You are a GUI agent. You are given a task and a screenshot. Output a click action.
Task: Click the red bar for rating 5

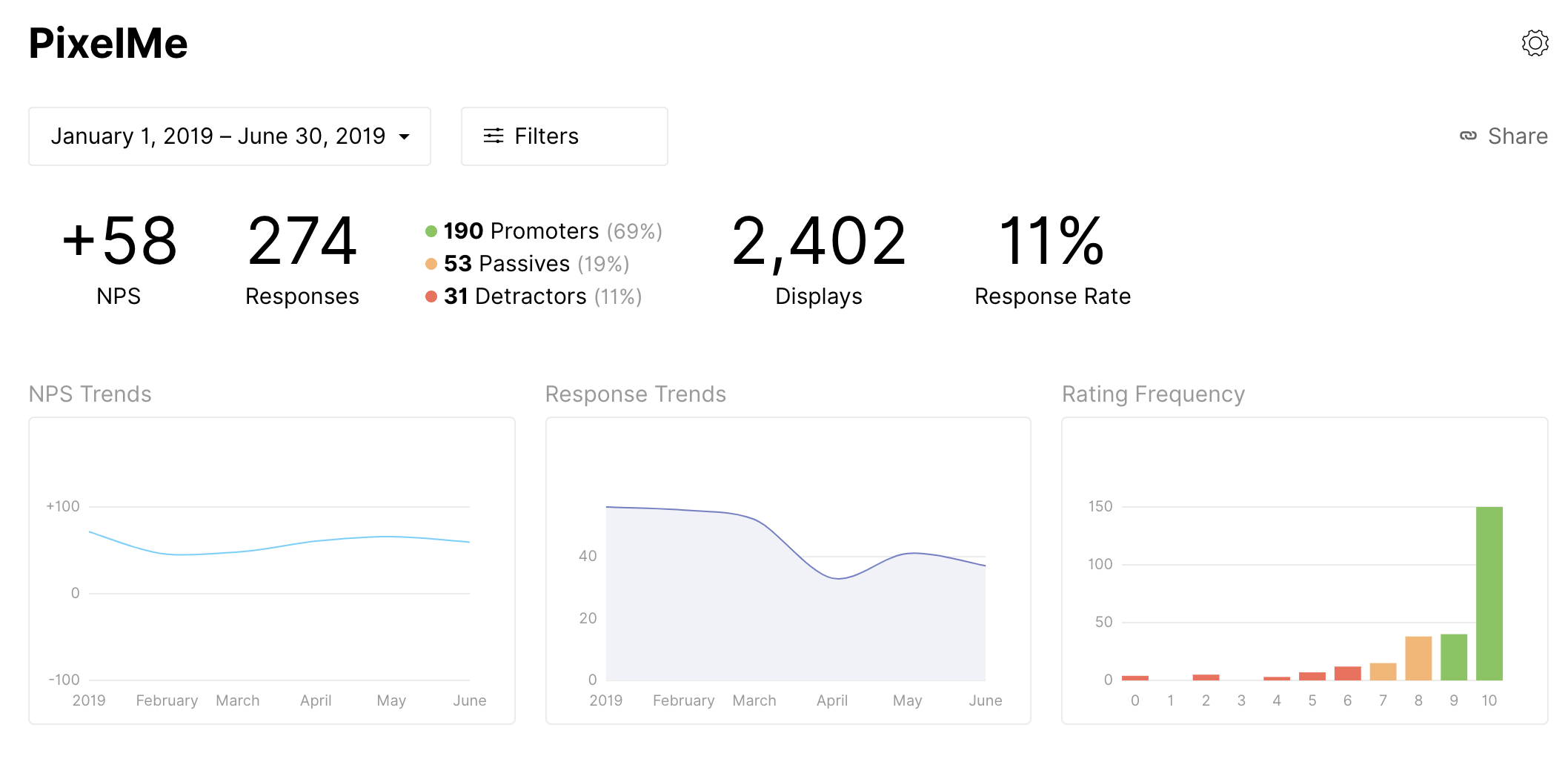point(1312,676)
